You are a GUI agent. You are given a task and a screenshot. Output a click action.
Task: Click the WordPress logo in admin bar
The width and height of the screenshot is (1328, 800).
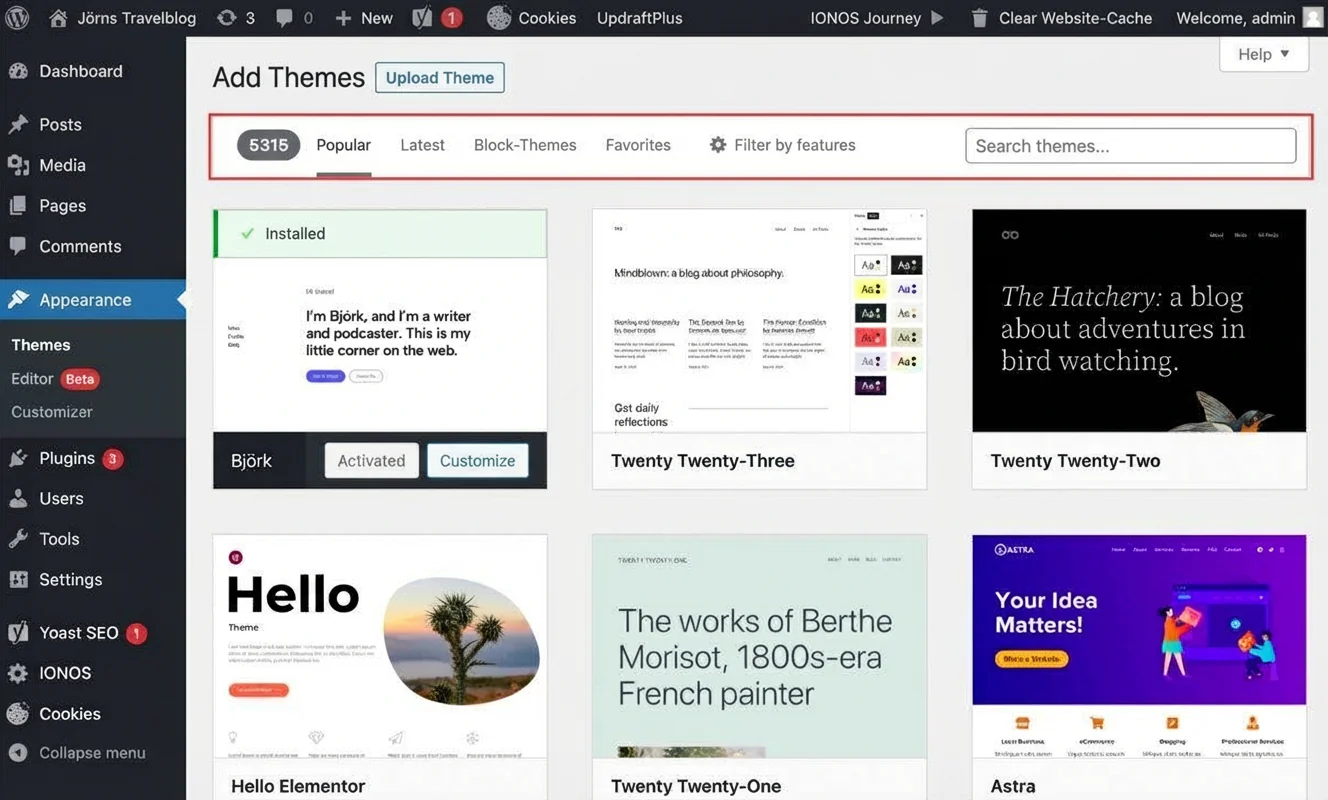[18, 18]
